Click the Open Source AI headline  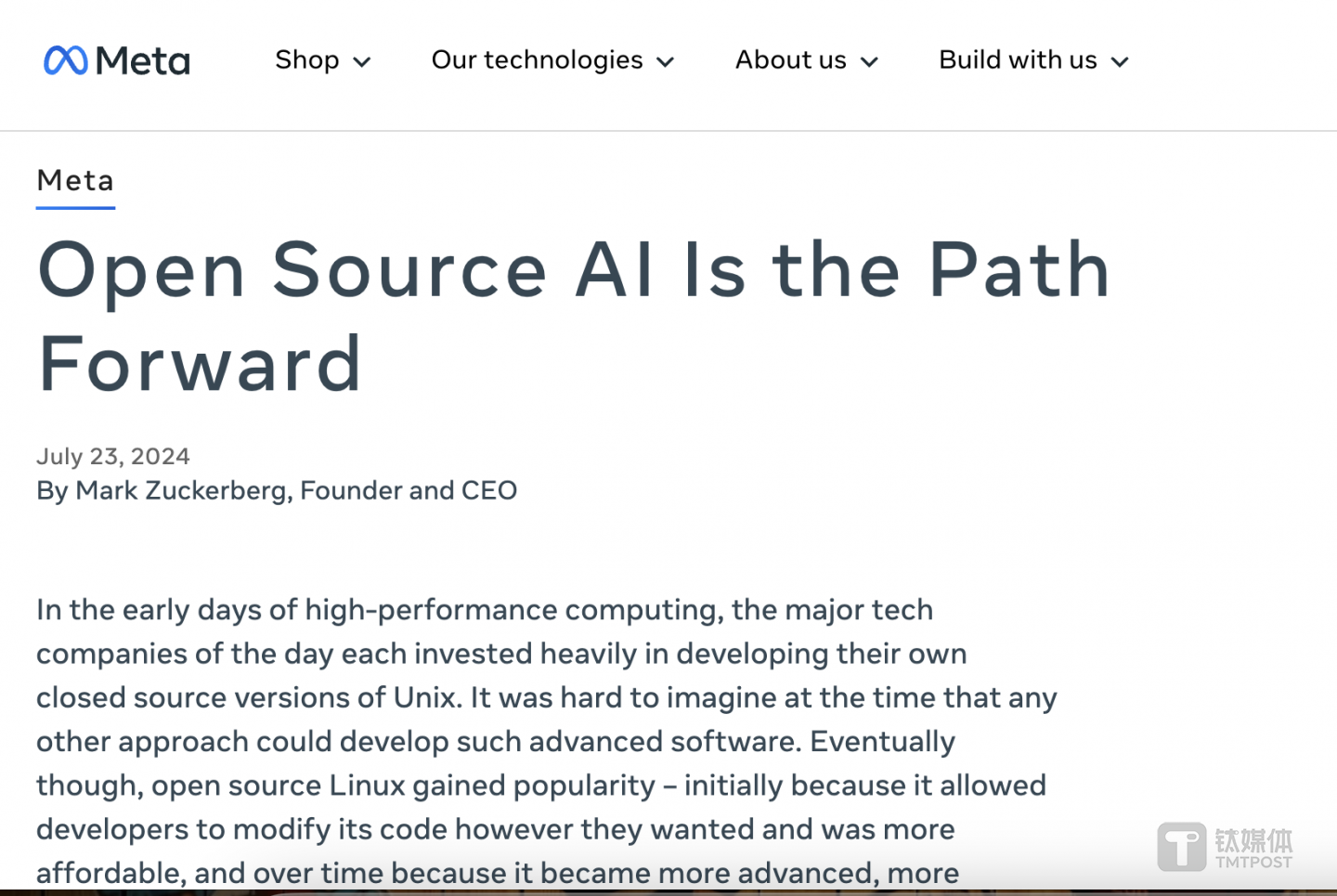(573, 270)
